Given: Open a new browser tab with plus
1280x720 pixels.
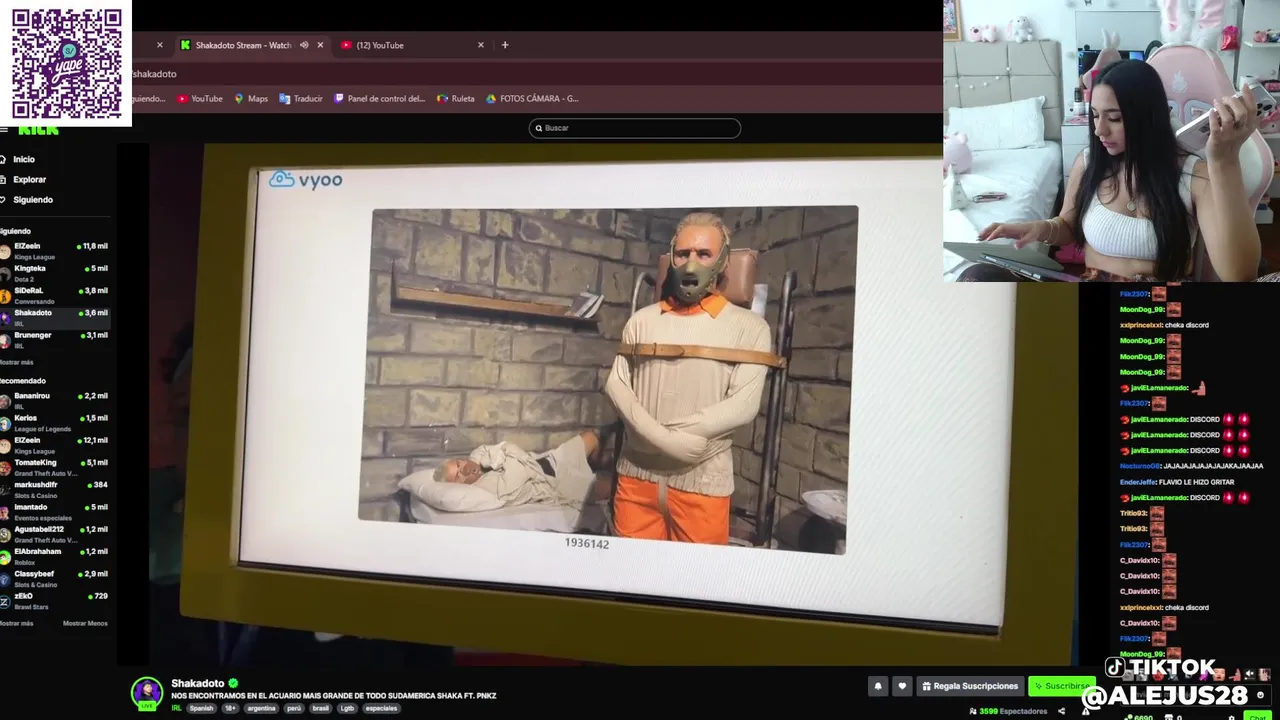Looking at the screenshot, I should (505, 45).
